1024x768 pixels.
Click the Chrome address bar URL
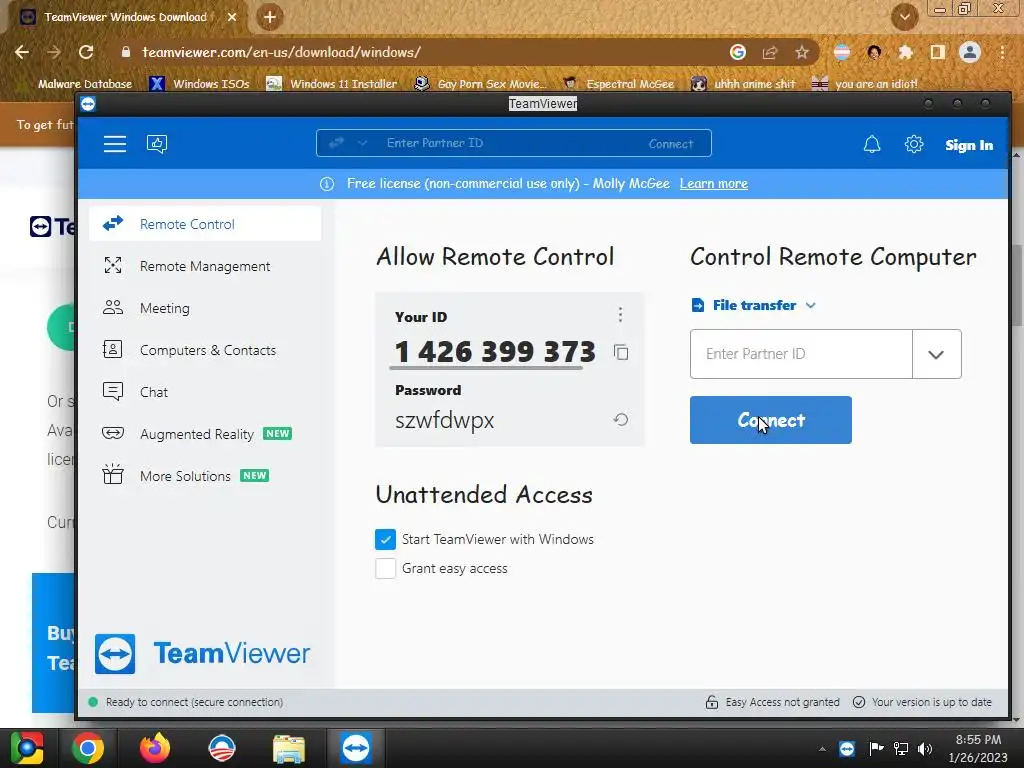point(281,52)
